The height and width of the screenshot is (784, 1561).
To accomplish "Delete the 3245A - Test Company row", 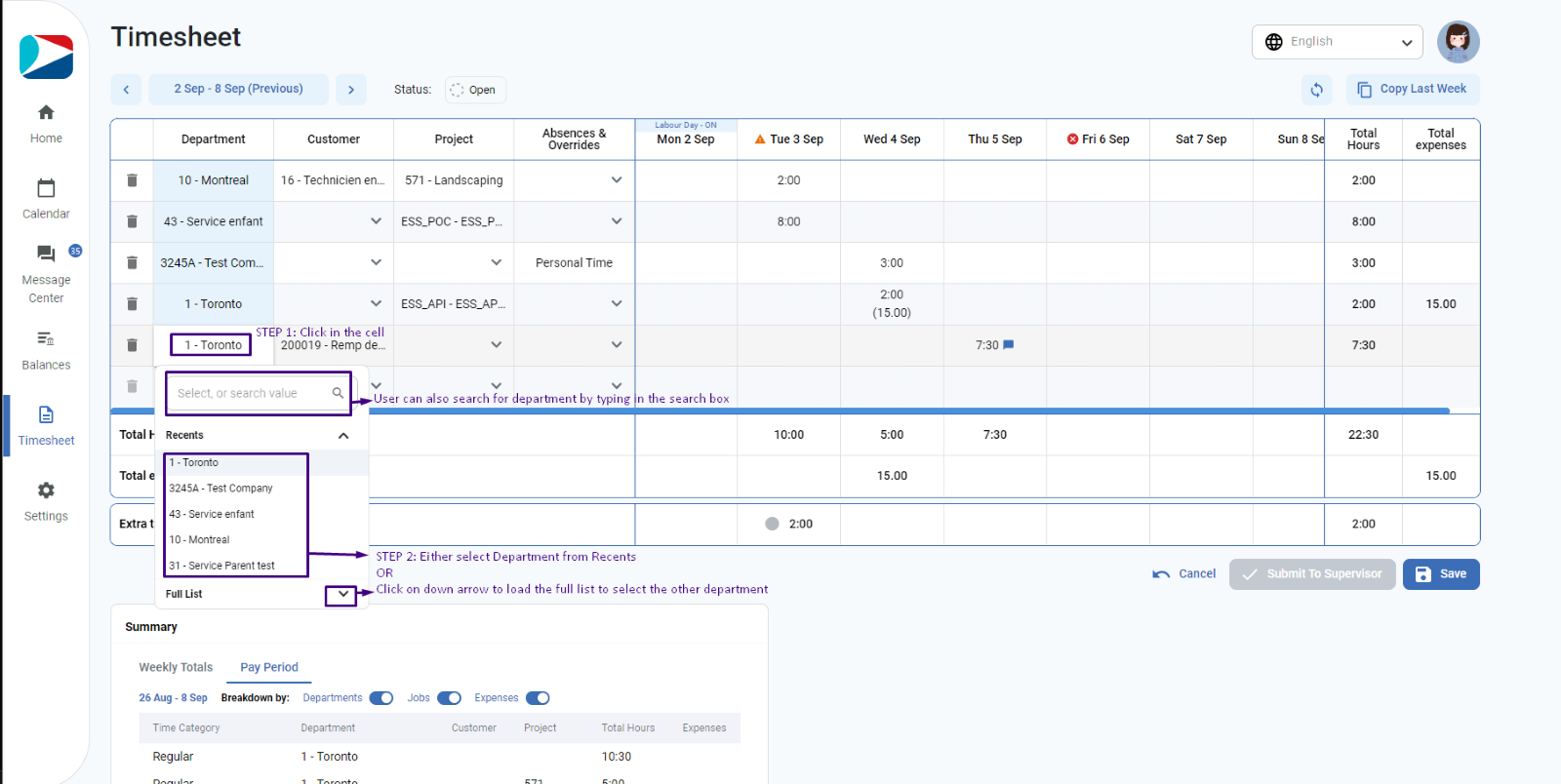I will click(x=132, y=262).
